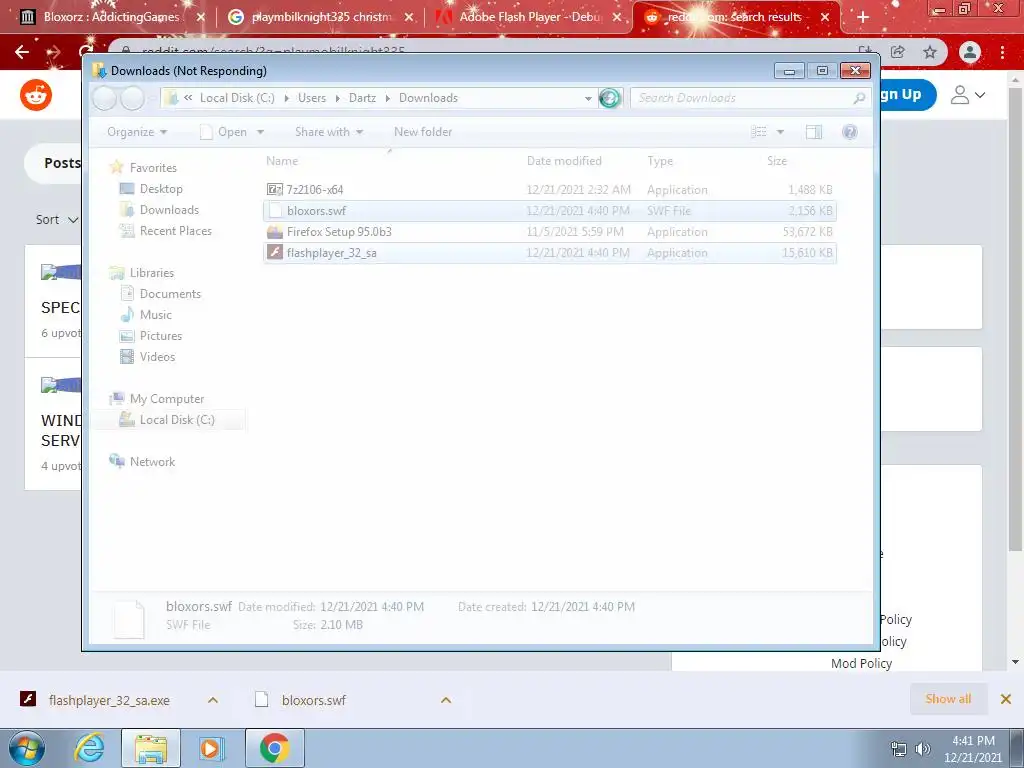Click Chrome back arrow button
The image size is (1024, 768).
pos(22,52)
